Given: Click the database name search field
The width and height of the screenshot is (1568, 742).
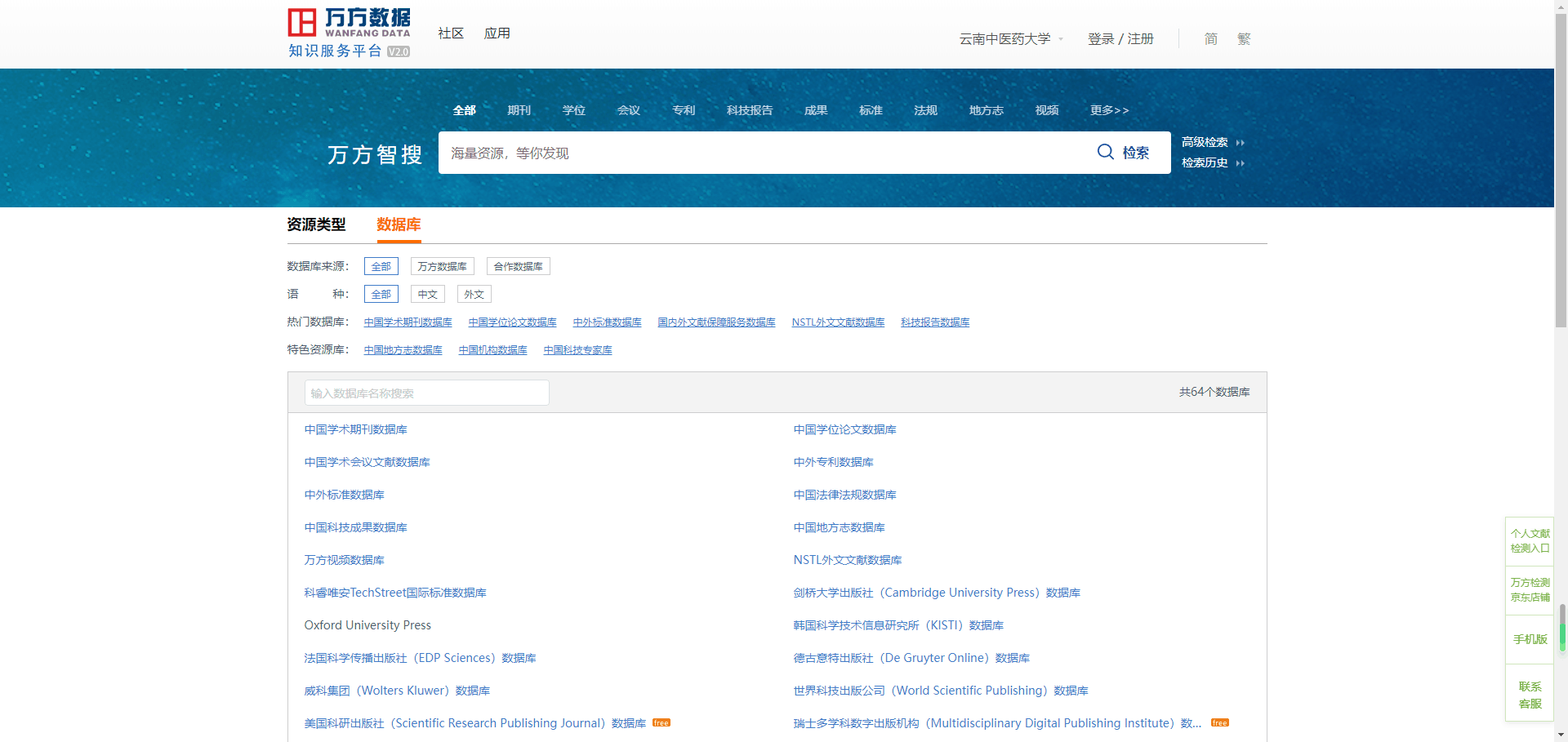Looking at the screenshot, I should click(x=426, y=393).
